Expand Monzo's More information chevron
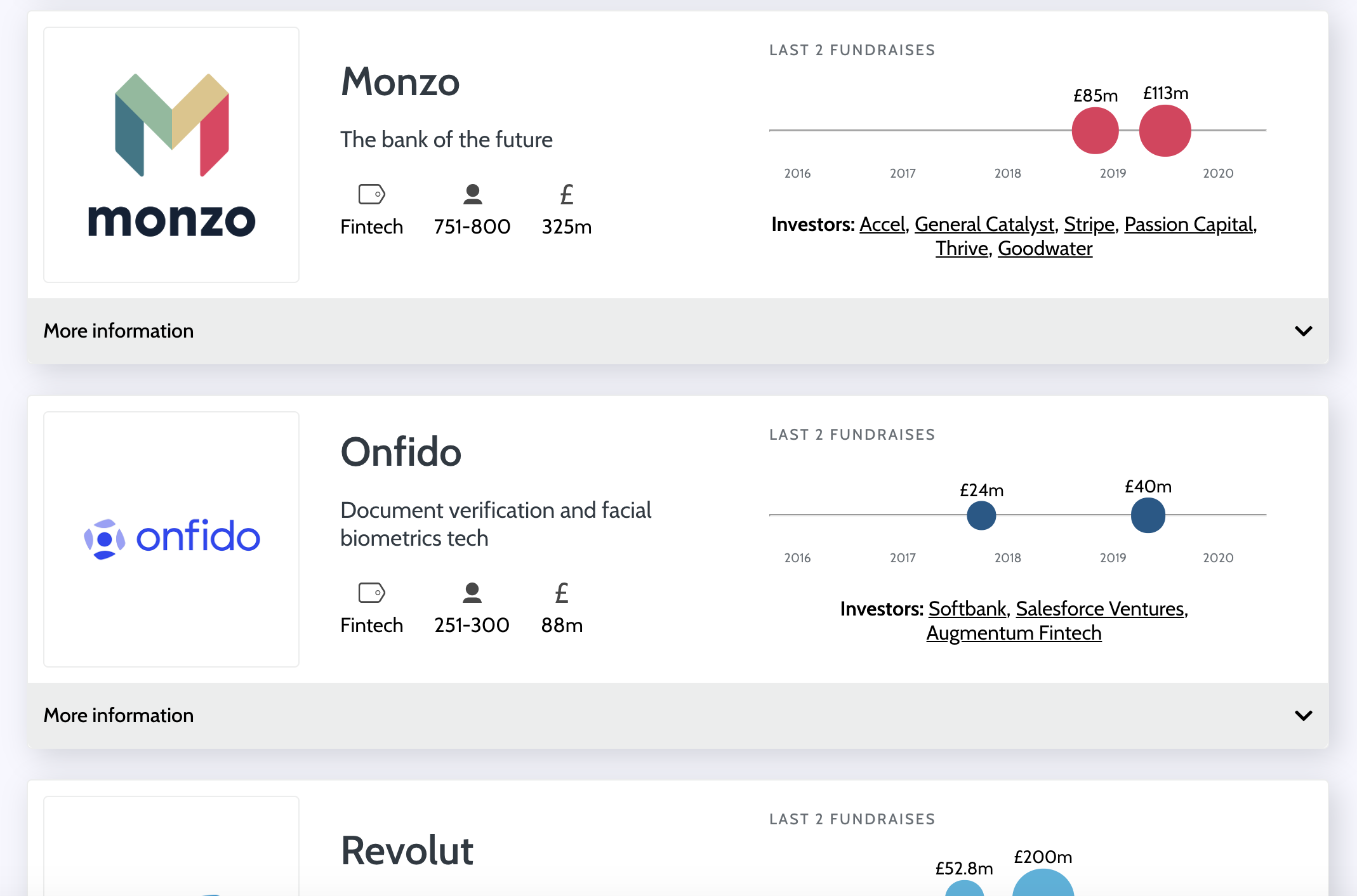This screenshot has height=896, width=1357. click(x=1303, y=331)
